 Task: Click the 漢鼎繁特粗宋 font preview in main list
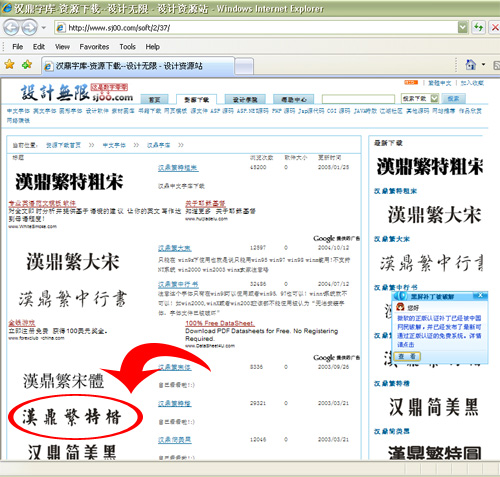[x=69, y=182]
